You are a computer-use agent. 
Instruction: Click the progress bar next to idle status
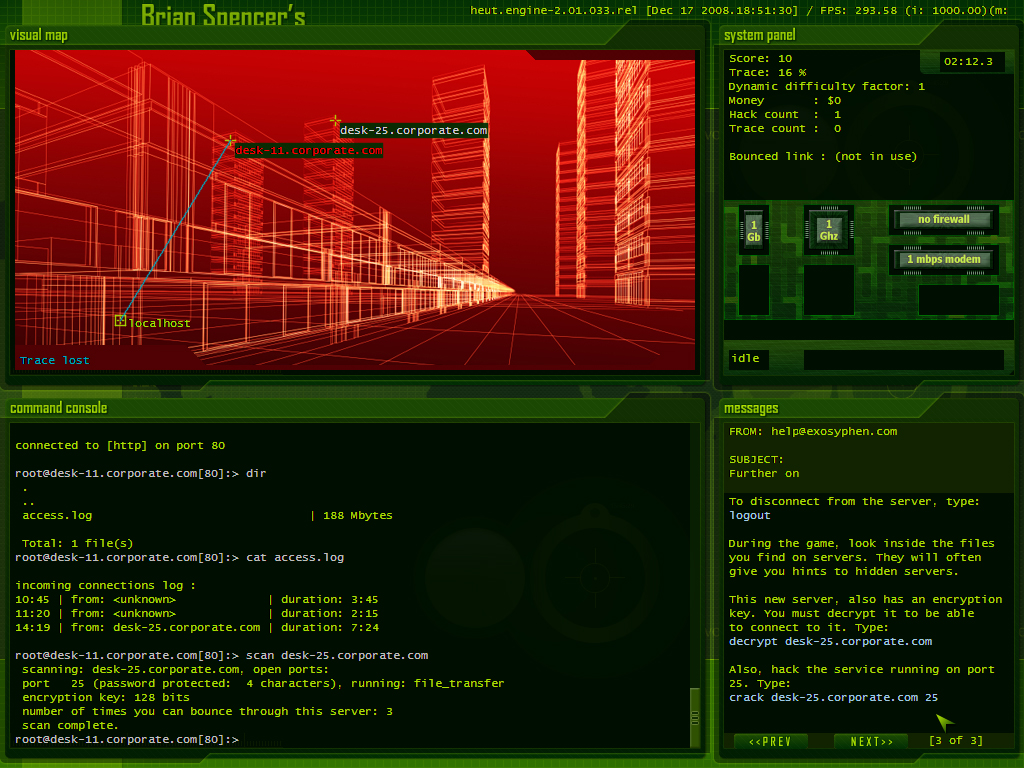pyautogui.click(x=903, y=359)
